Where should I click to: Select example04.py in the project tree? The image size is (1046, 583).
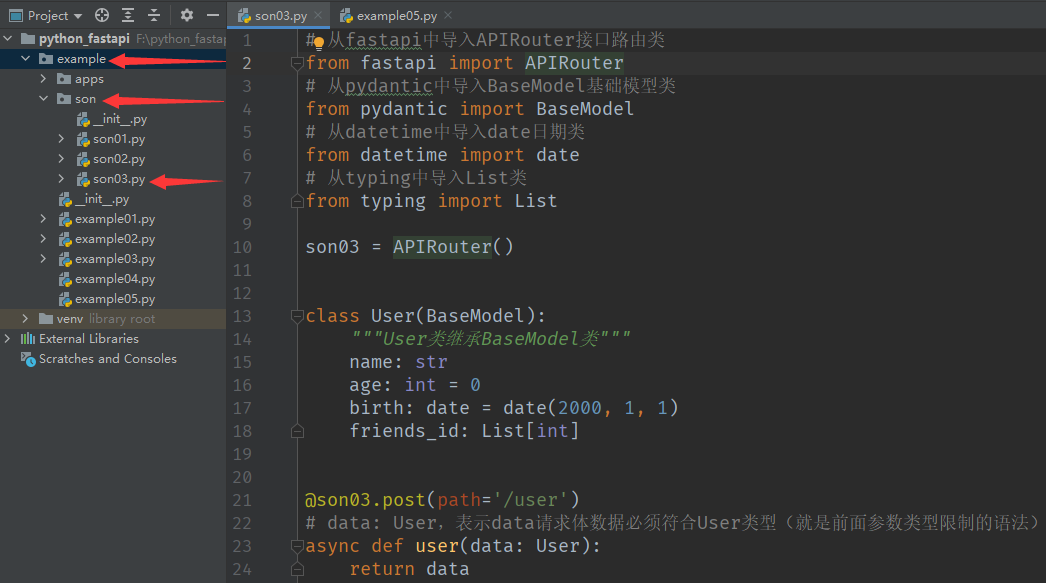click(x=114, y=279)
